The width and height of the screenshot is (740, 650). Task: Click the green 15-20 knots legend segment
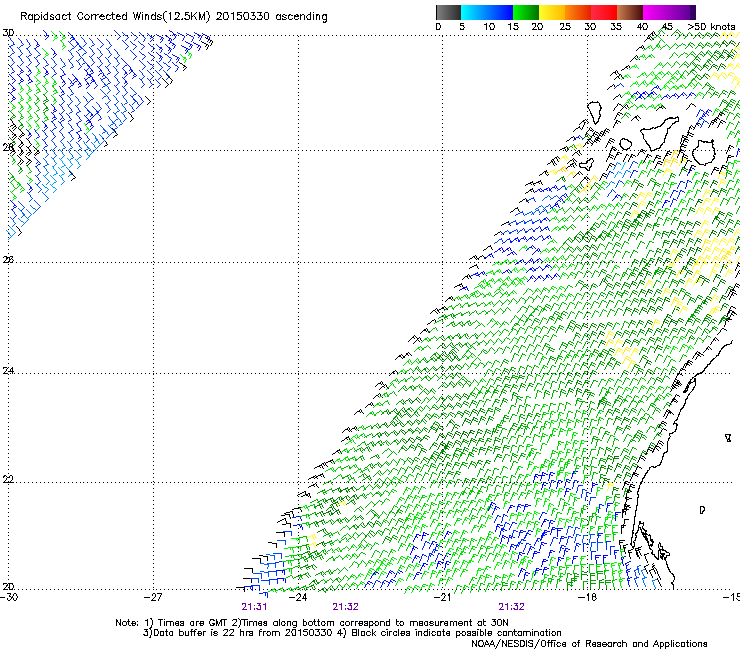[x=525, y=12]
